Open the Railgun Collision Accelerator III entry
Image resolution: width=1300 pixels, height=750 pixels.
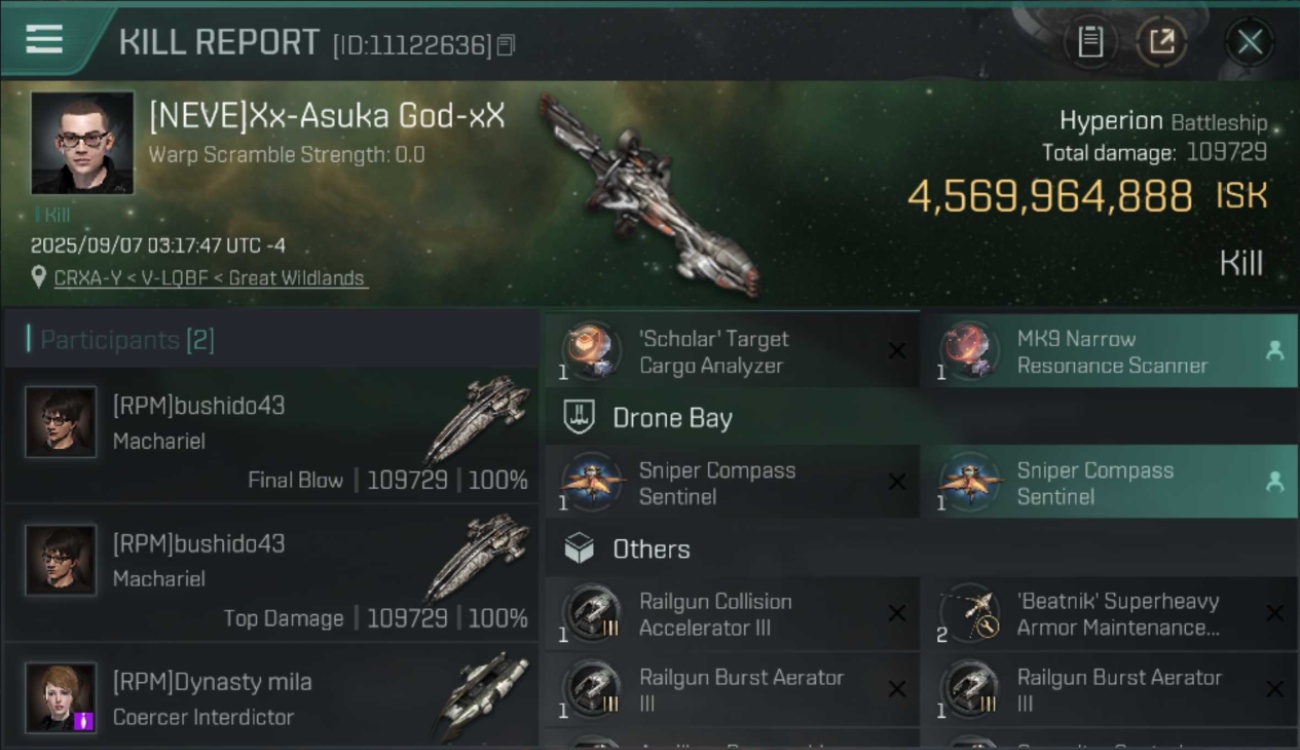pyautogui.click(x=731, y=614)
